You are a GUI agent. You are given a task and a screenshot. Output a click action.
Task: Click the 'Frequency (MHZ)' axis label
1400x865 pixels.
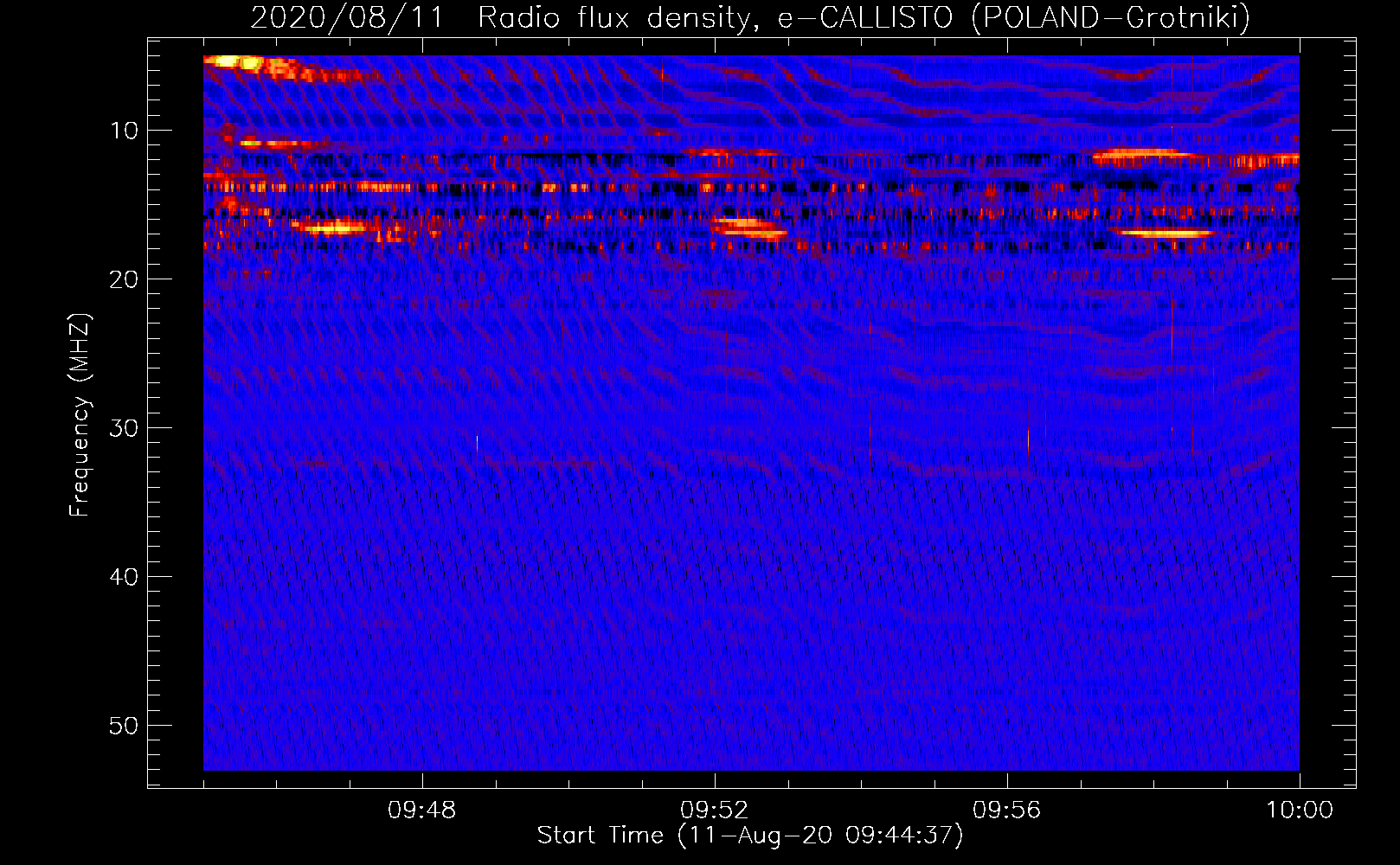point(80,415)
